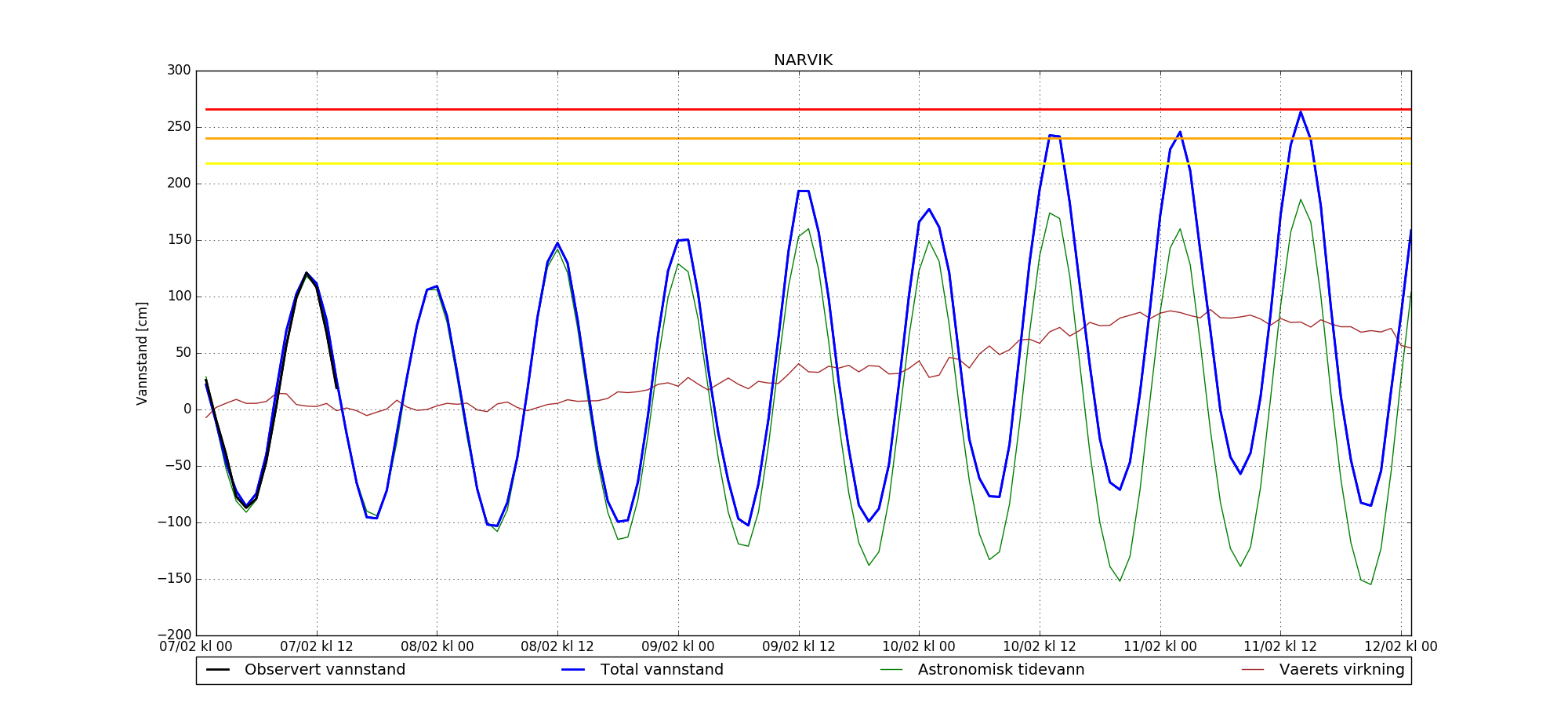Click the highest blue peak near the red line
1568x706 pixels.
click(1301, 112)
